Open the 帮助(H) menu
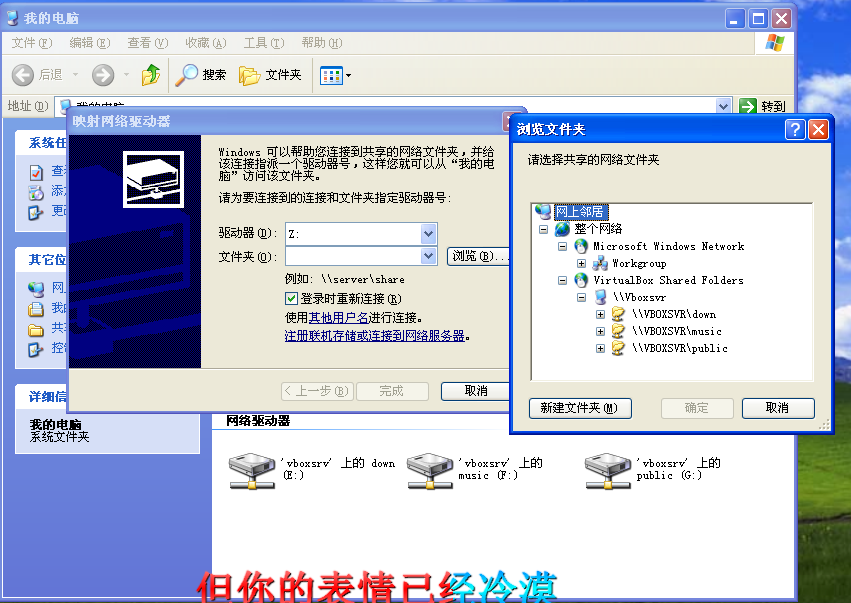The width and height of the screenshot is (851, 603). click(x=322, y=43)
